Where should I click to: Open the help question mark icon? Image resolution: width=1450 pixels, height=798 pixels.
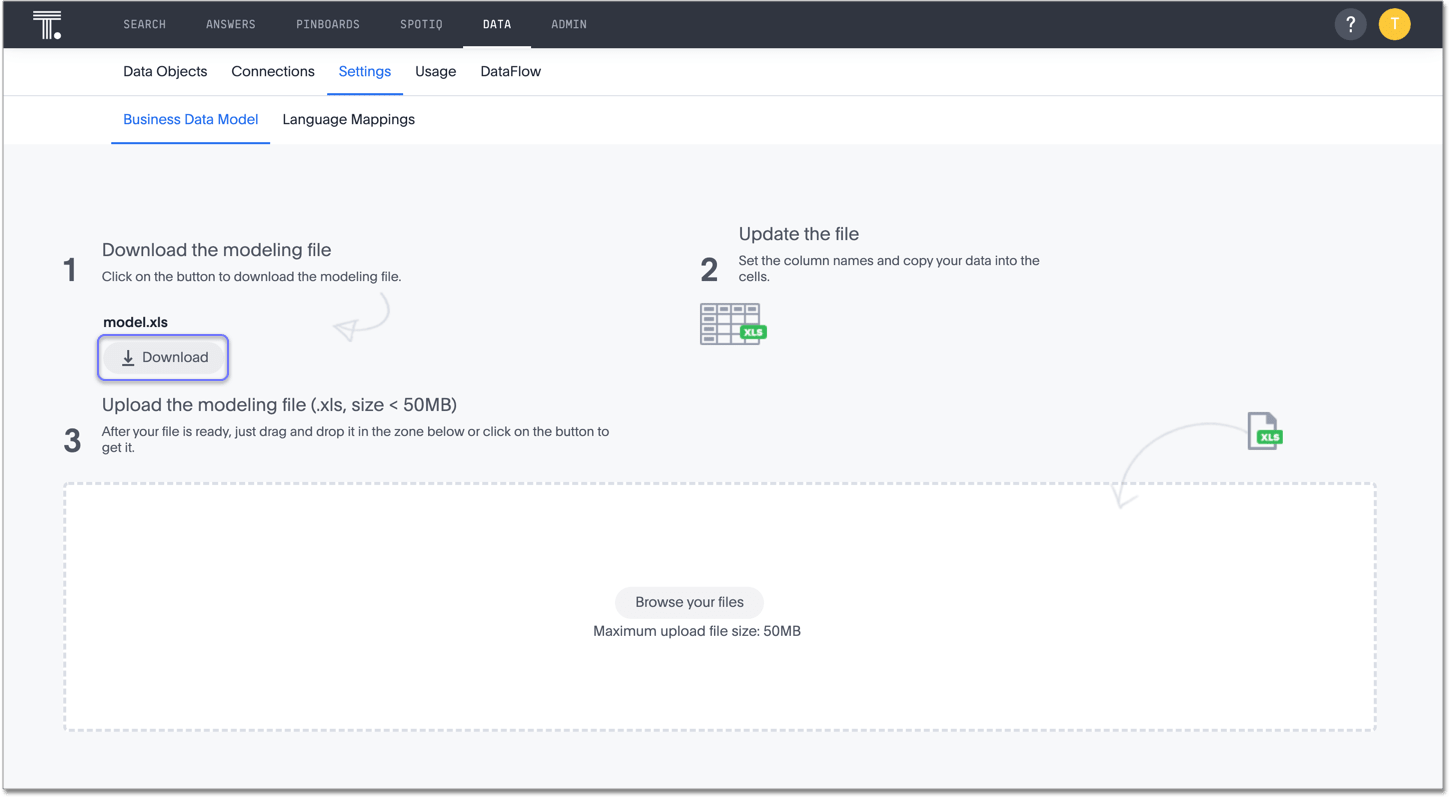tap(1350, 25)
